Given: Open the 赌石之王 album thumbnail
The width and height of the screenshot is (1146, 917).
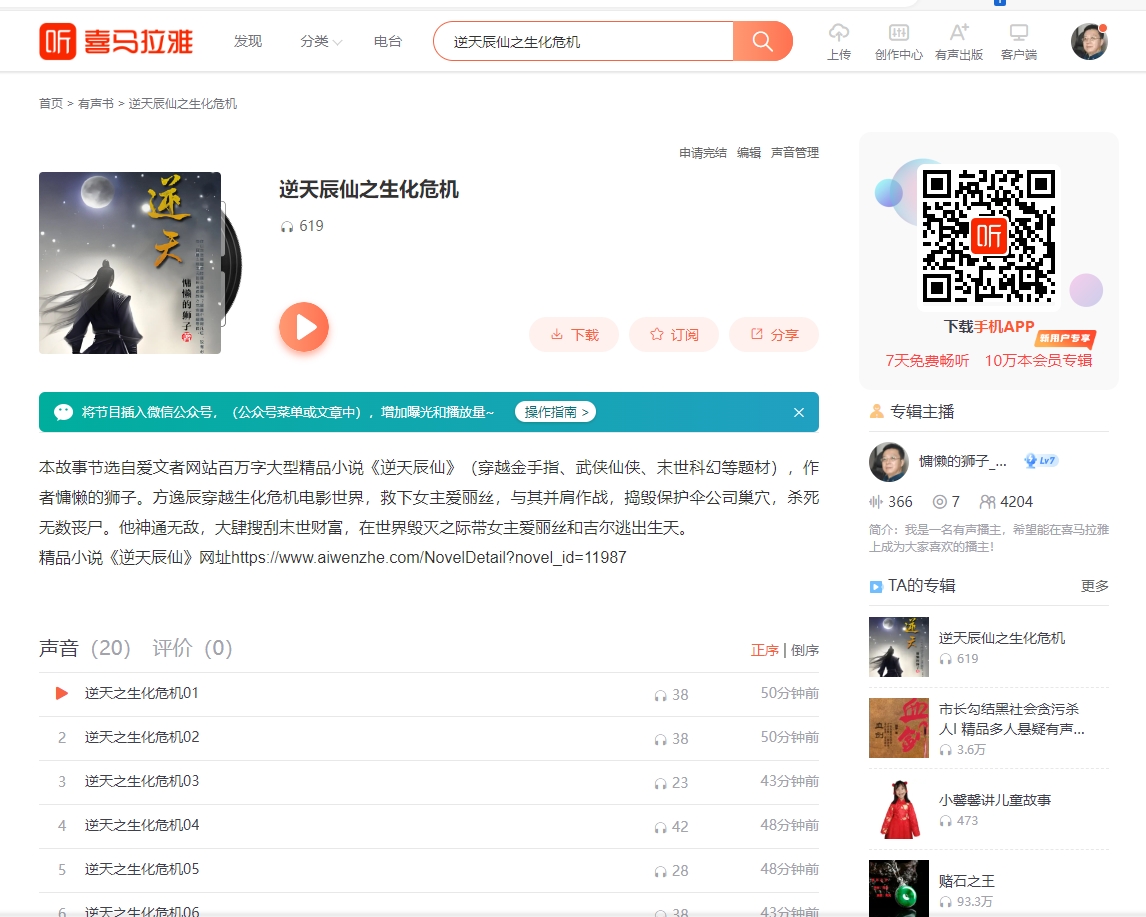Looking at the screenshot, I should click(898, 887).
